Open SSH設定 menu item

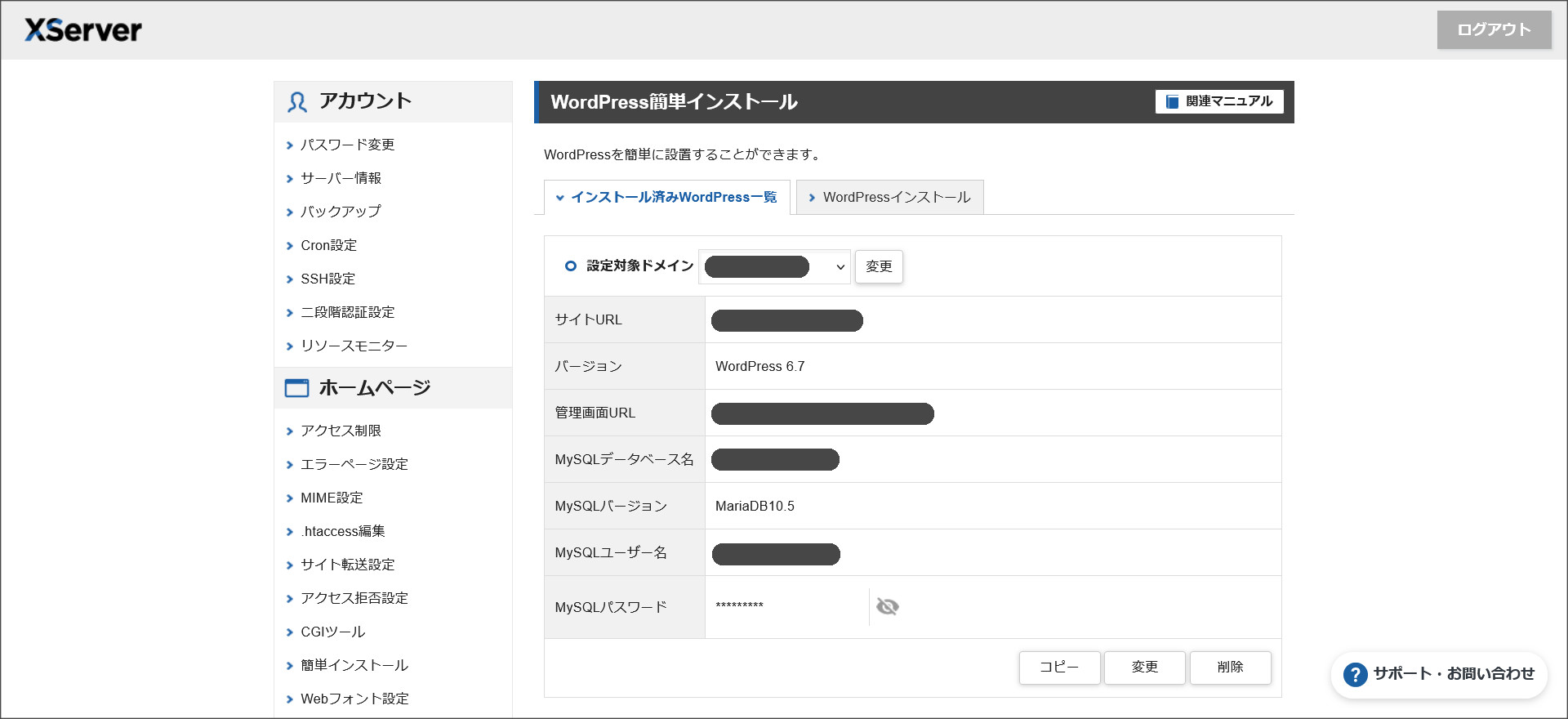(327, 279)
